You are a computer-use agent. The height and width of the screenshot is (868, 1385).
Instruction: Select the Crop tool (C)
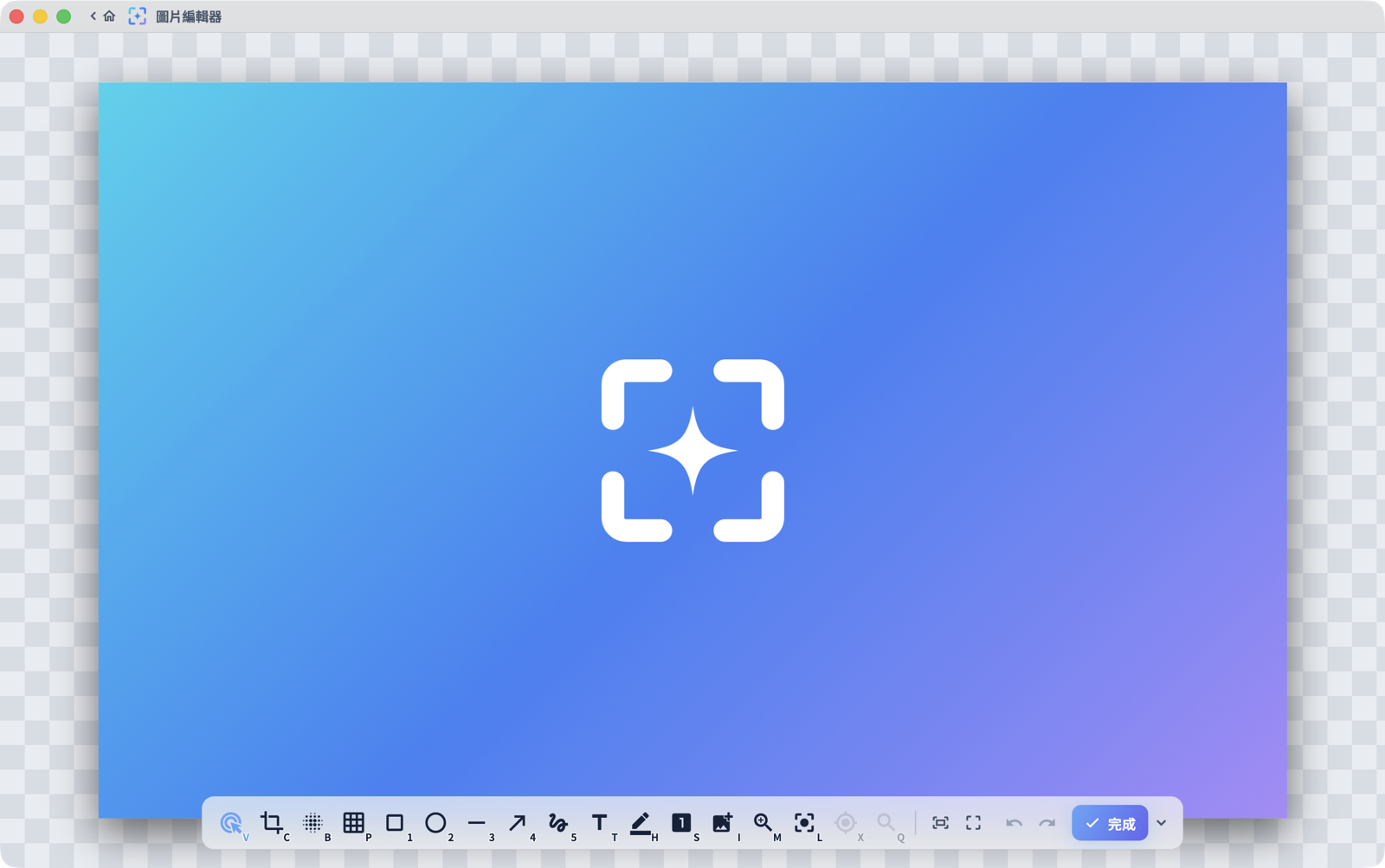click(272, 823)
